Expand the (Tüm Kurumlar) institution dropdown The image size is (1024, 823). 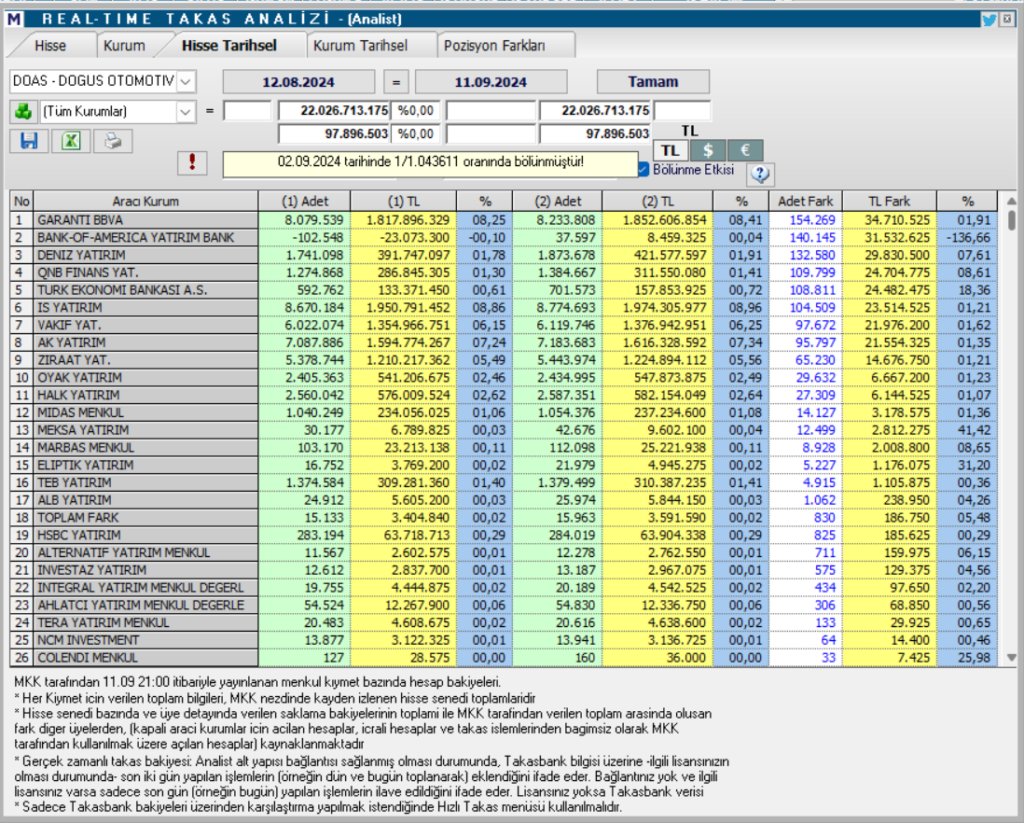click(186, 112)
